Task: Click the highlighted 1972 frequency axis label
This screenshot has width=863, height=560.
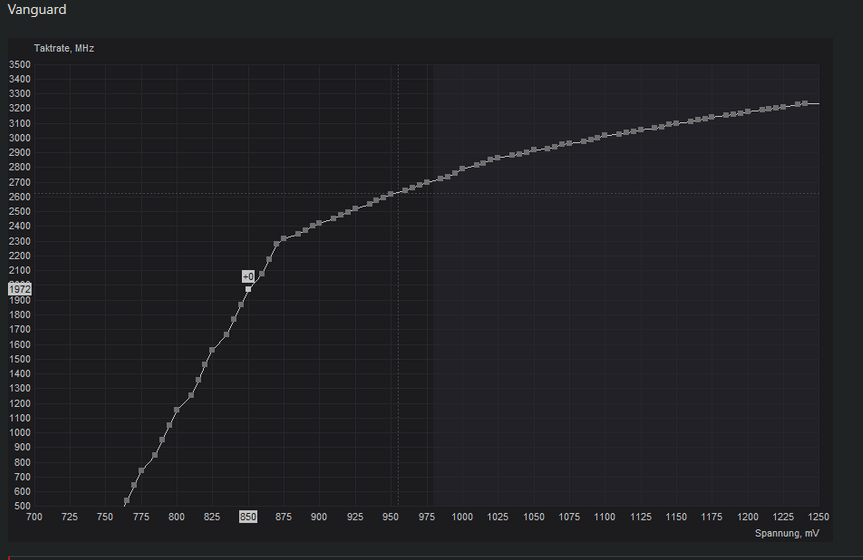Action: [x=20, y=289]
